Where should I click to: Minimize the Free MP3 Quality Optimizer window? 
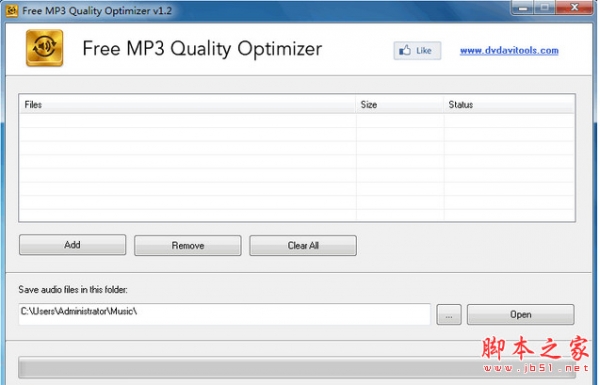pyautogui.click(x=522, y=8)
